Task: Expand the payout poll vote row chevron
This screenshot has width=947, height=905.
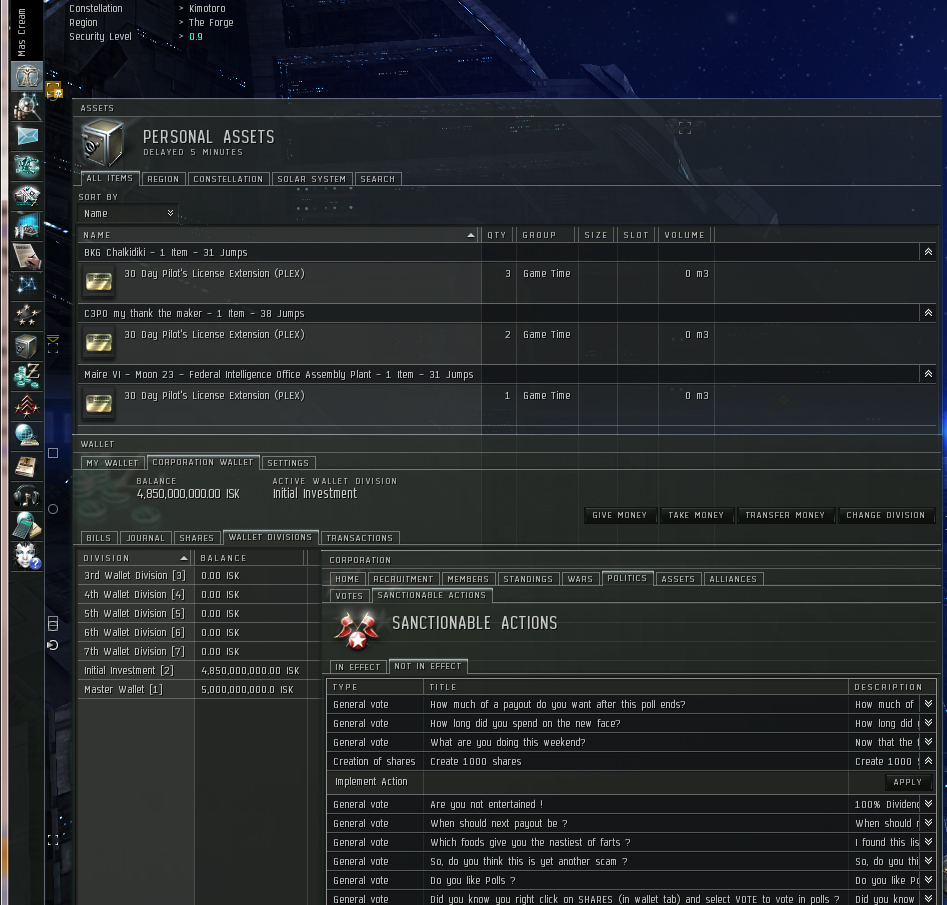Action: [x=928, y=704]
